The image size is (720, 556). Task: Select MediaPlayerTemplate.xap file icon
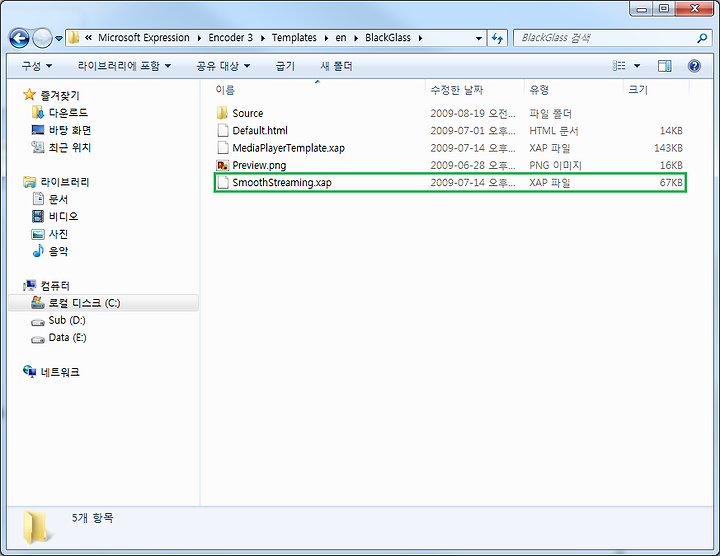click(223, 148)
